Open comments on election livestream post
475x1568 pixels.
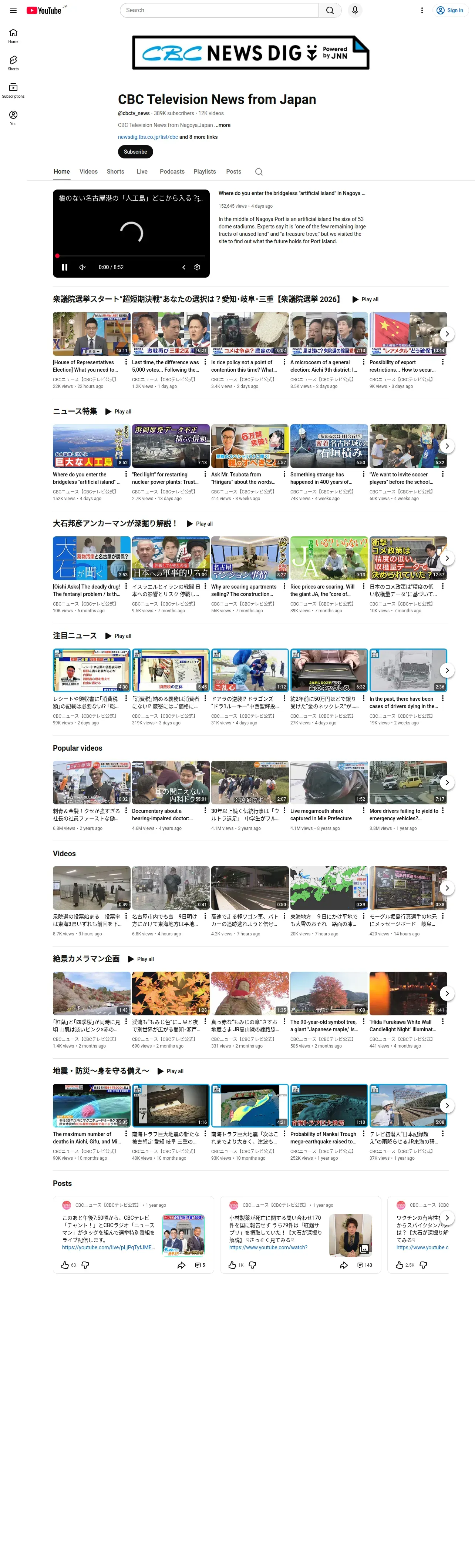click(x=199, y=1264)
